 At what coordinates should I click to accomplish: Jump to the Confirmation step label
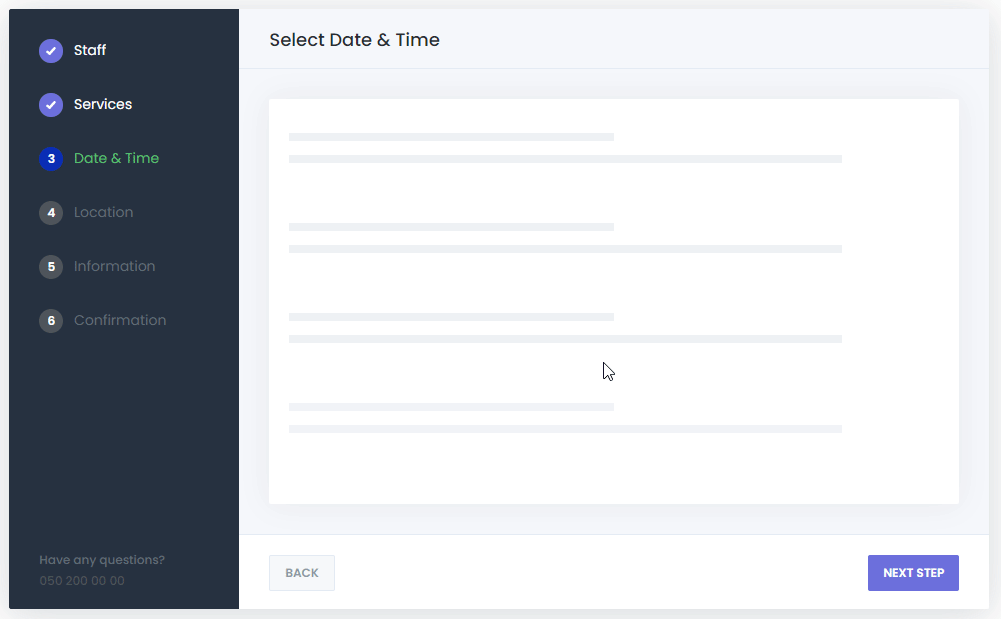pyautogui.click(x=120, y=320)
